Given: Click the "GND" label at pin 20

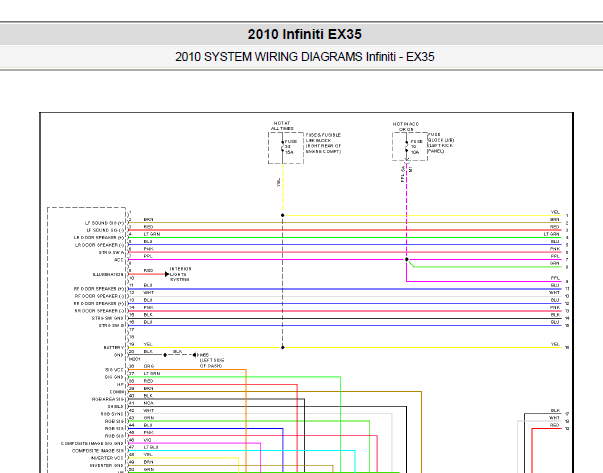Looking at the screenshot, I should point(118,355).
